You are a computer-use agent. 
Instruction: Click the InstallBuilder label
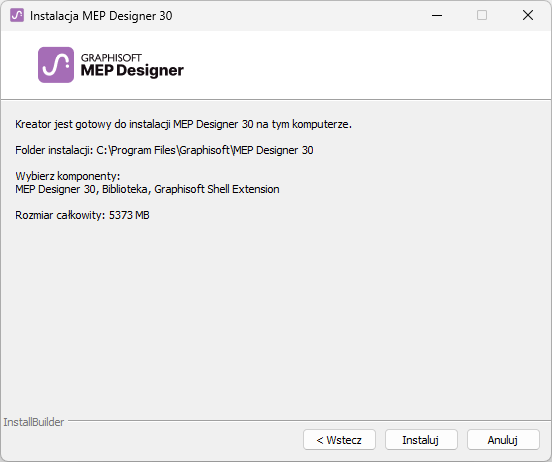34,422
